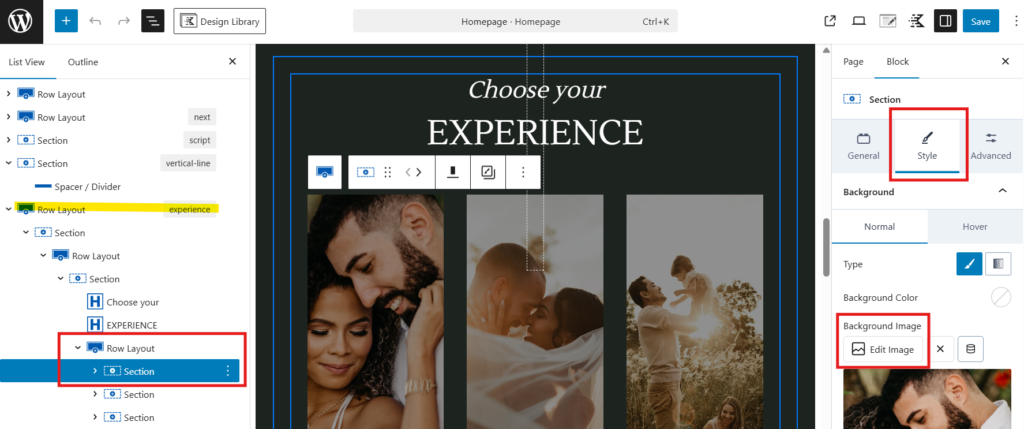Open the Kadence settings icon in top bar
Viewport: 1024px width, 429px height.
coord(916,22)
